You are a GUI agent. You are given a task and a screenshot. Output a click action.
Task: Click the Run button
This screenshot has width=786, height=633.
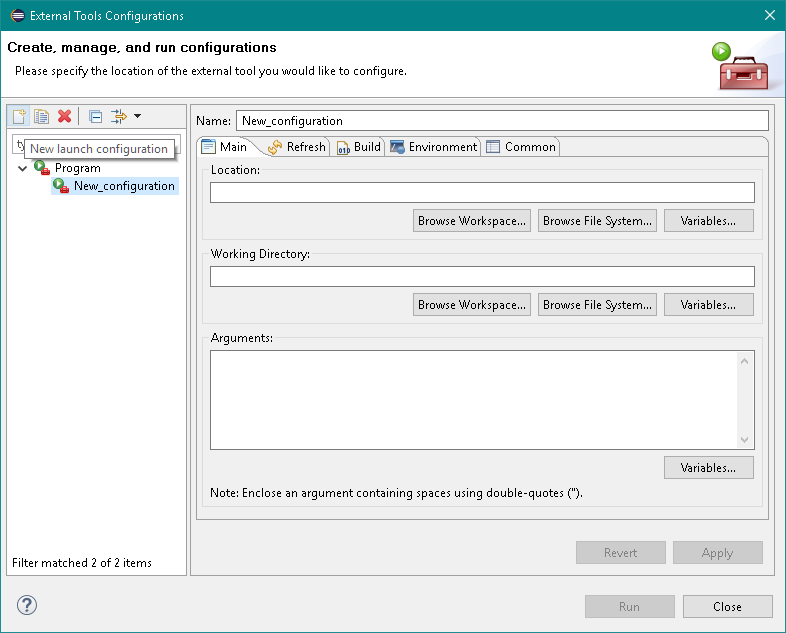coord(630,606)
